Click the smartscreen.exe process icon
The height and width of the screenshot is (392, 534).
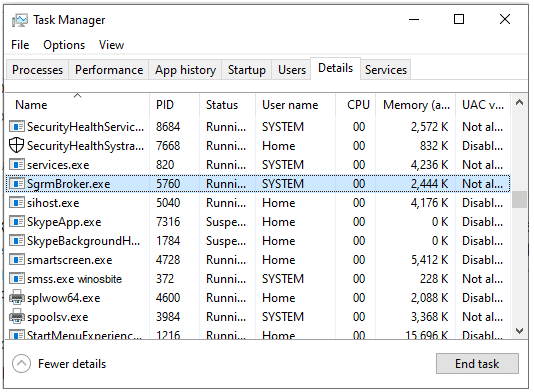coord(17,260)
